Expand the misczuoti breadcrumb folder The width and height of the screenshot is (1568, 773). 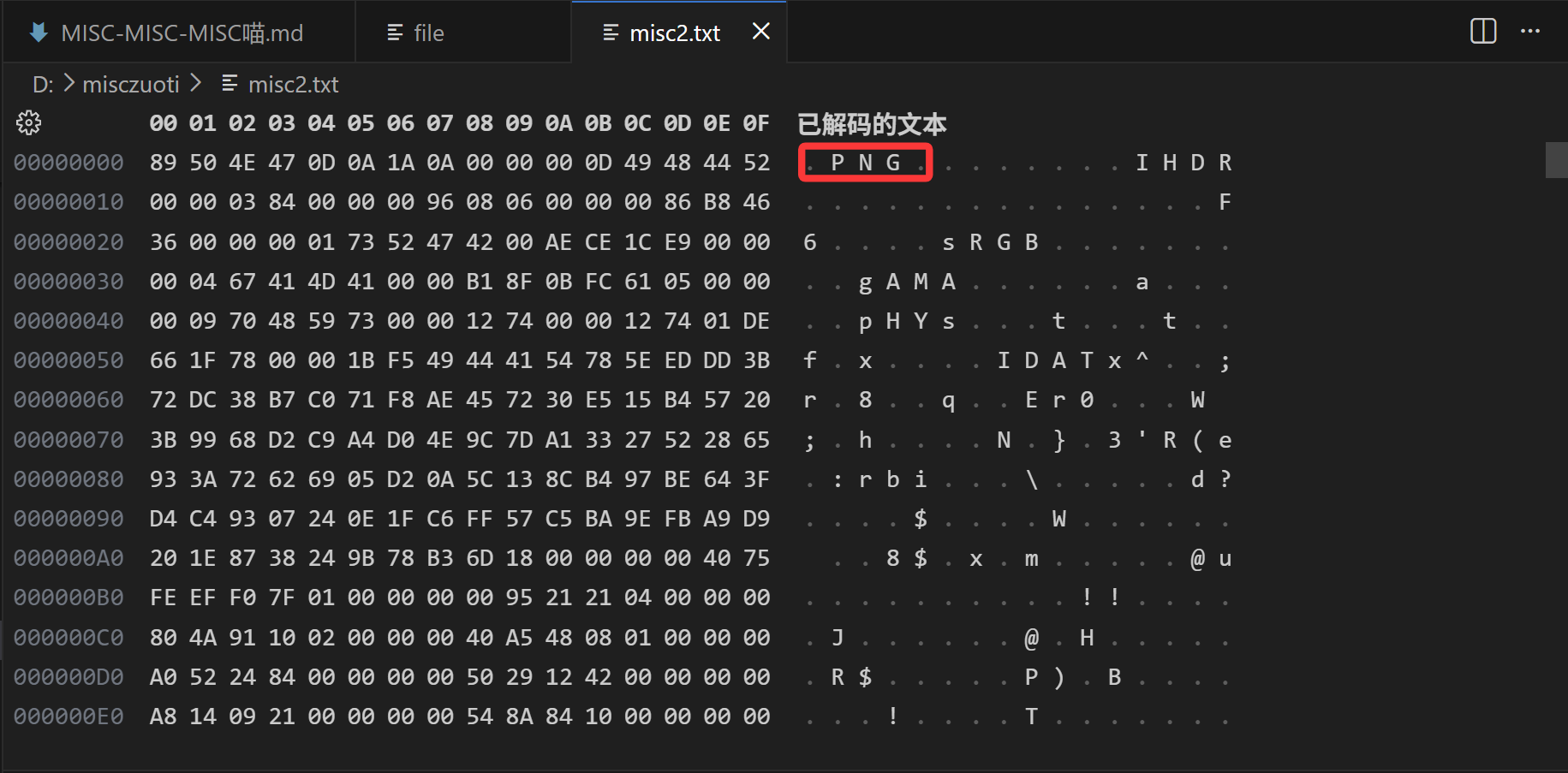[x=131, y=84]
